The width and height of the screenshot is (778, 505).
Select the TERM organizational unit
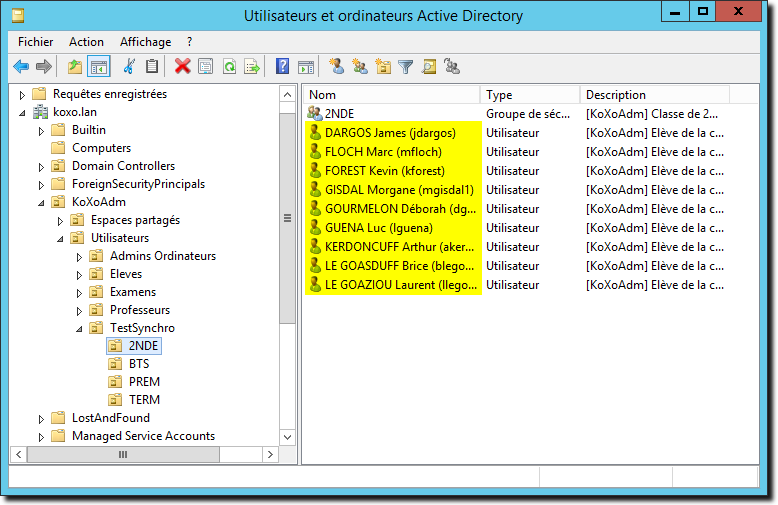(144, 400)
